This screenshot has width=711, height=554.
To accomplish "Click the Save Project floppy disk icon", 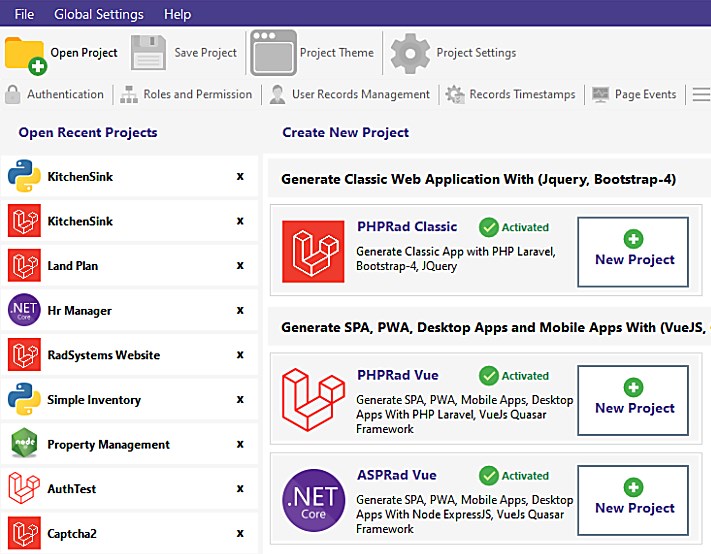I will (x=148, y=53).
